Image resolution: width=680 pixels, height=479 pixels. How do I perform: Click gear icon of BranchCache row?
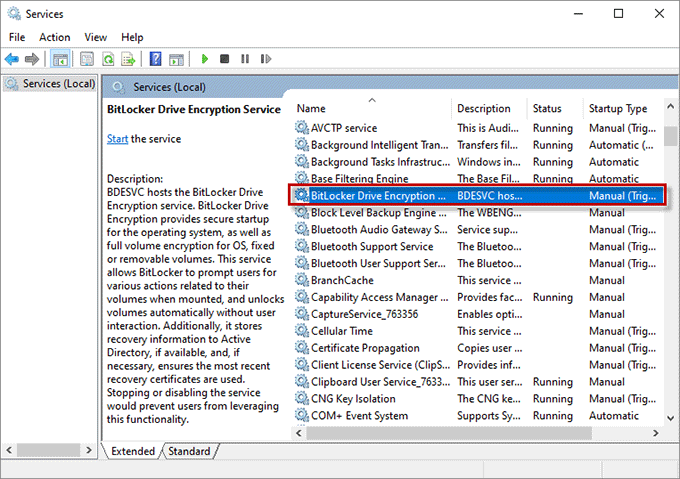[302, 280]
